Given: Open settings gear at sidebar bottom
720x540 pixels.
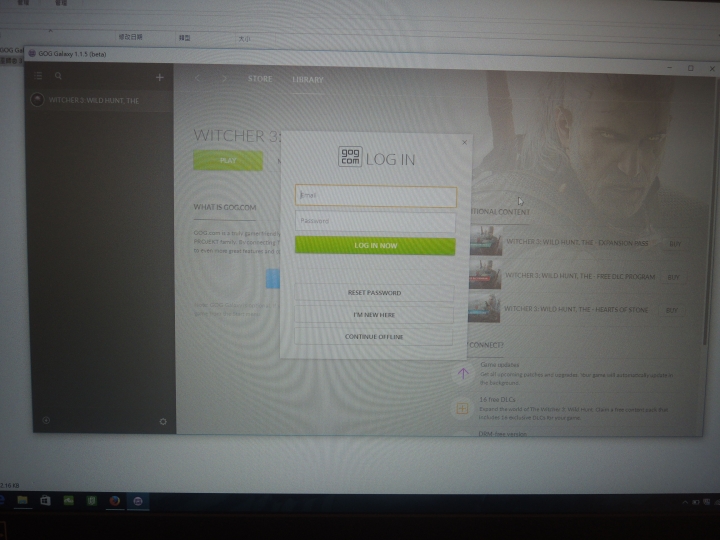Looking at the screenshot, I should (x=163, y=422).
